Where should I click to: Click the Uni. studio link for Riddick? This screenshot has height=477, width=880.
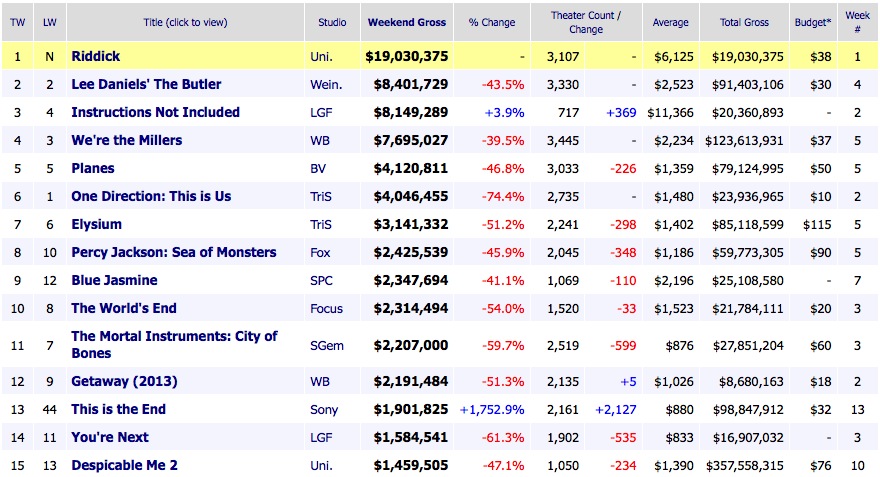pos(322,56)
